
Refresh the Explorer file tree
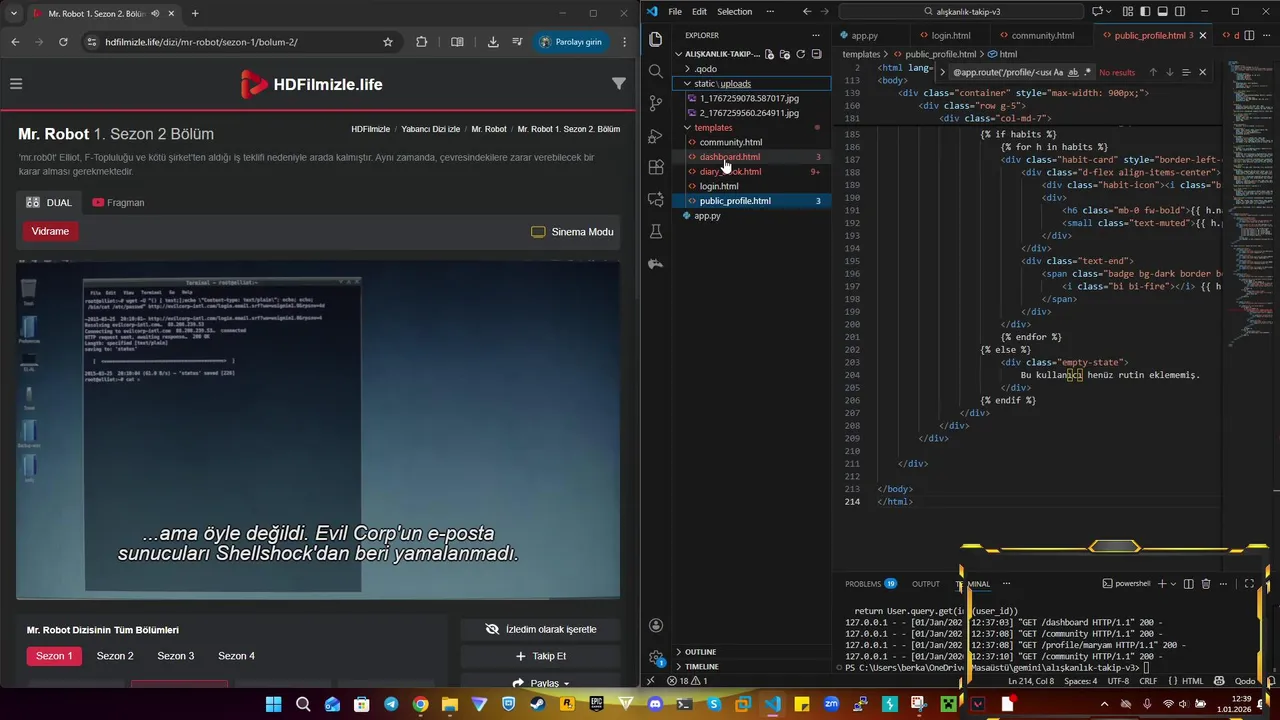(801, 54)
